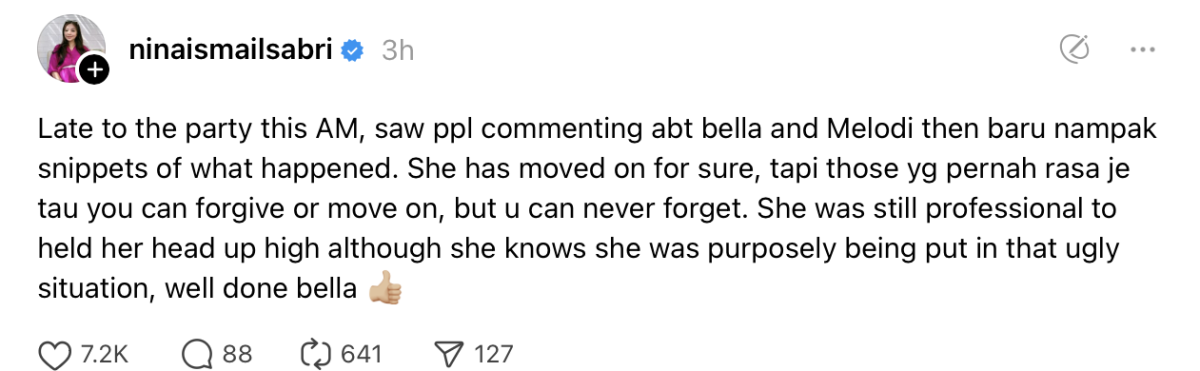Click the 127 shares count
The height and width of the screenshot is (371, 1200).
(x=493, y=353)
